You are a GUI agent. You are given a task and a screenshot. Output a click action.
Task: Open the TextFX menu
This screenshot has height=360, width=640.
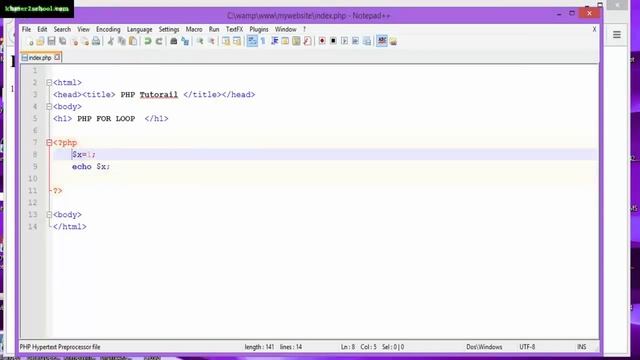point(234,29)
